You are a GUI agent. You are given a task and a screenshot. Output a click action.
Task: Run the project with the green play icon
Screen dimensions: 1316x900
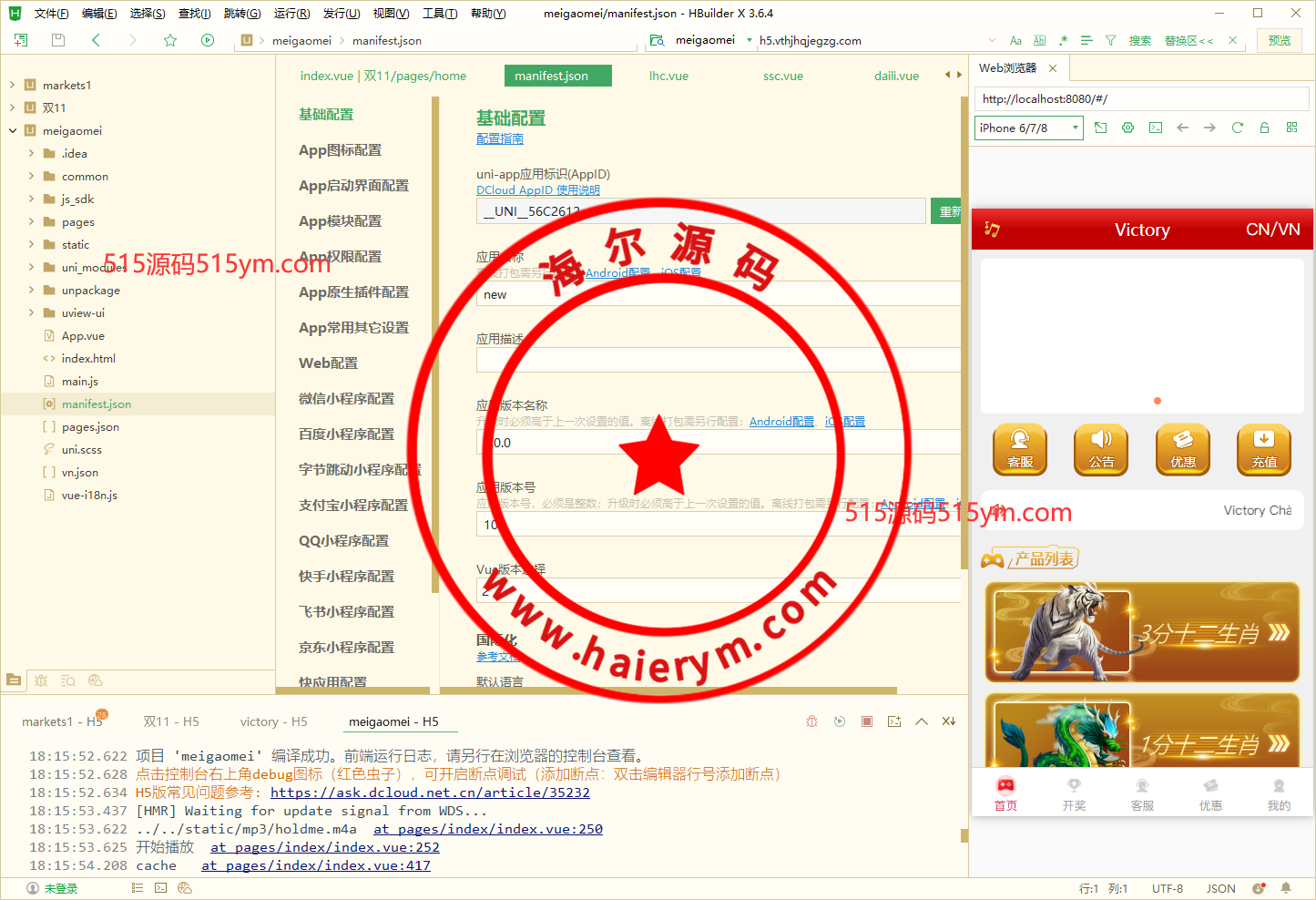pyautogui.click(x=208, y=40)
